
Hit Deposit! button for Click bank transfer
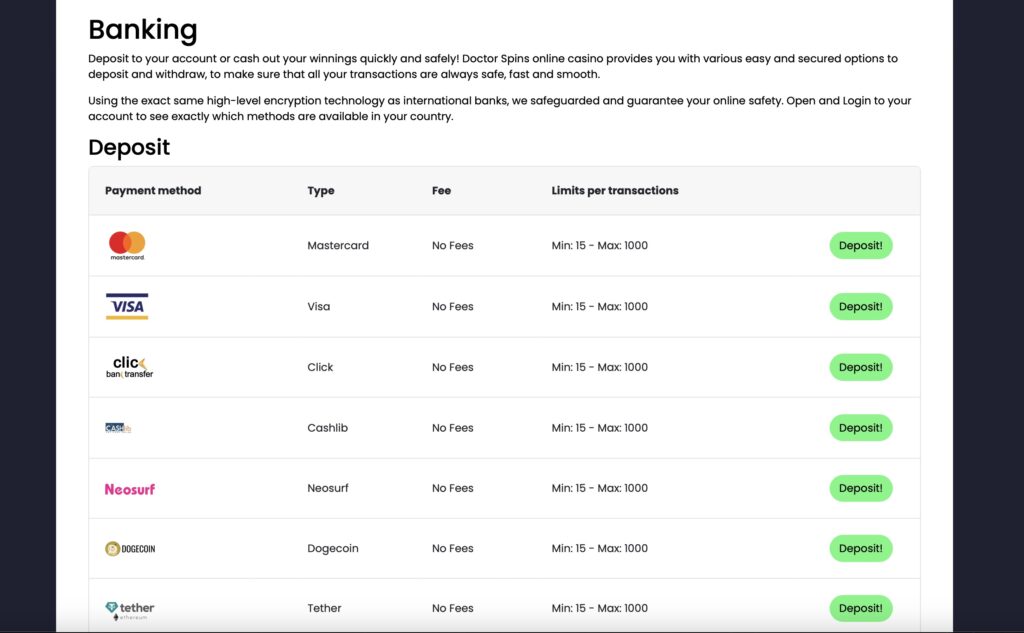tap(860, 367)
